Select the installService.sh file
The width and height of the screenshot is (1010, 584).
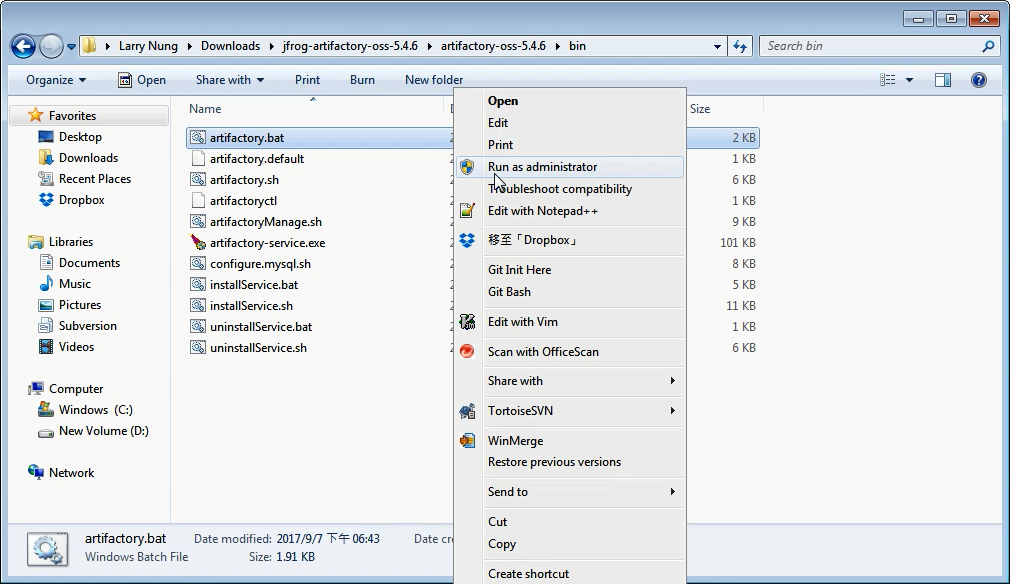coord(251,306)
